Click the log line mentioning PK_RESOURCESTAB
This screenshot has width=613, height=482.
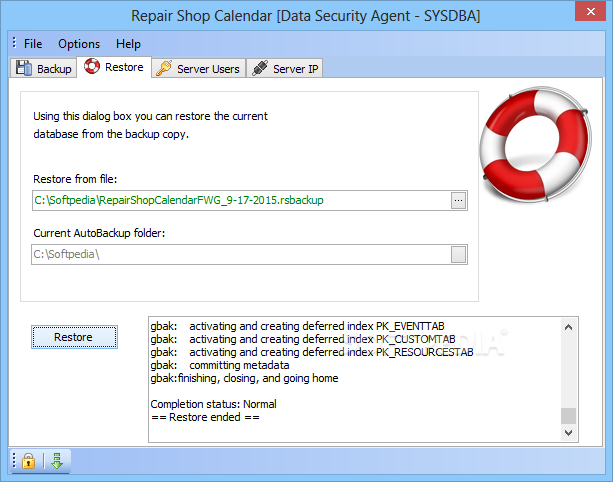point(312,352)
